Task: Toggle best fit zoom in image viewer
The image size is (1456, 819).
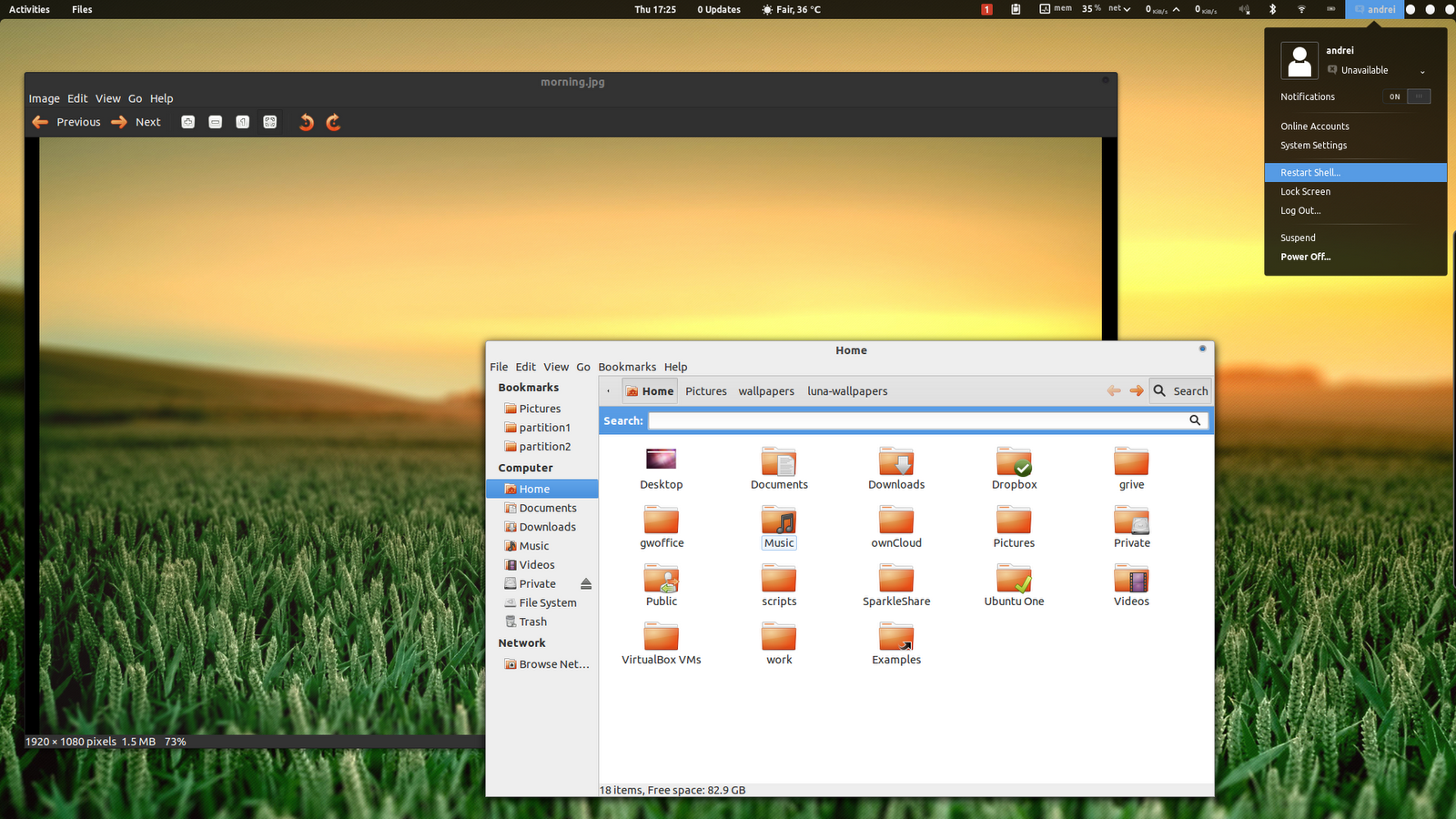Action: click(269, 122)
